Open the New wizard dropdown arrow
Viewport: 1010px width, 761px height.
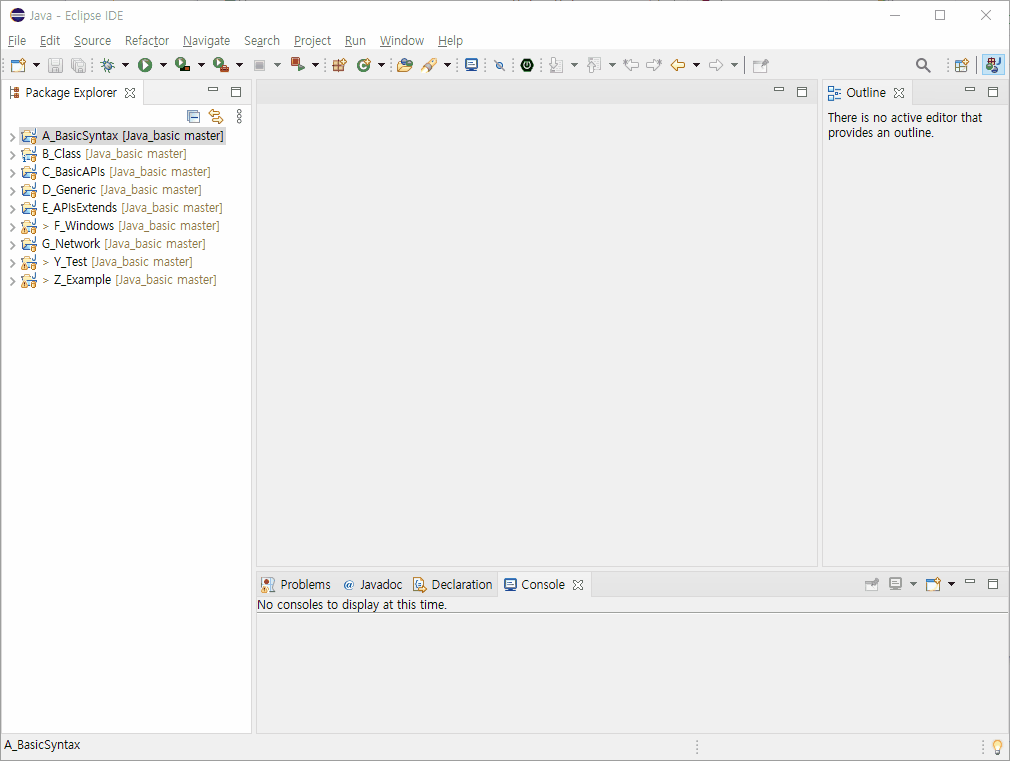coord(36,65)
